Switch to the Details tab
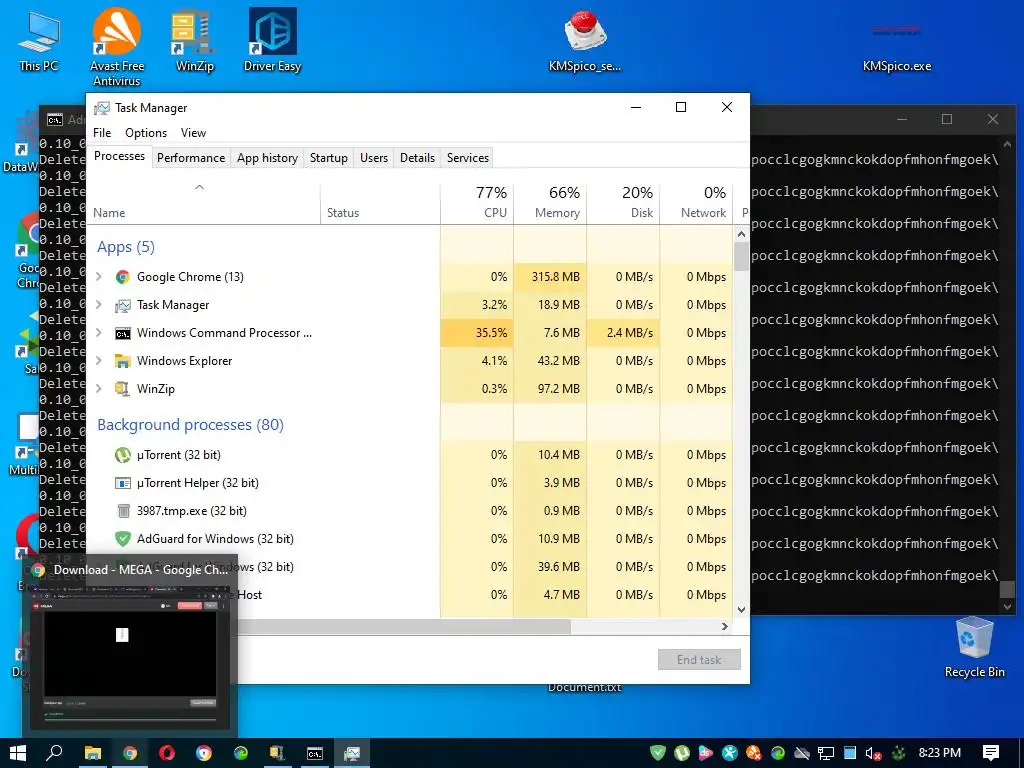 click(417, 158)
